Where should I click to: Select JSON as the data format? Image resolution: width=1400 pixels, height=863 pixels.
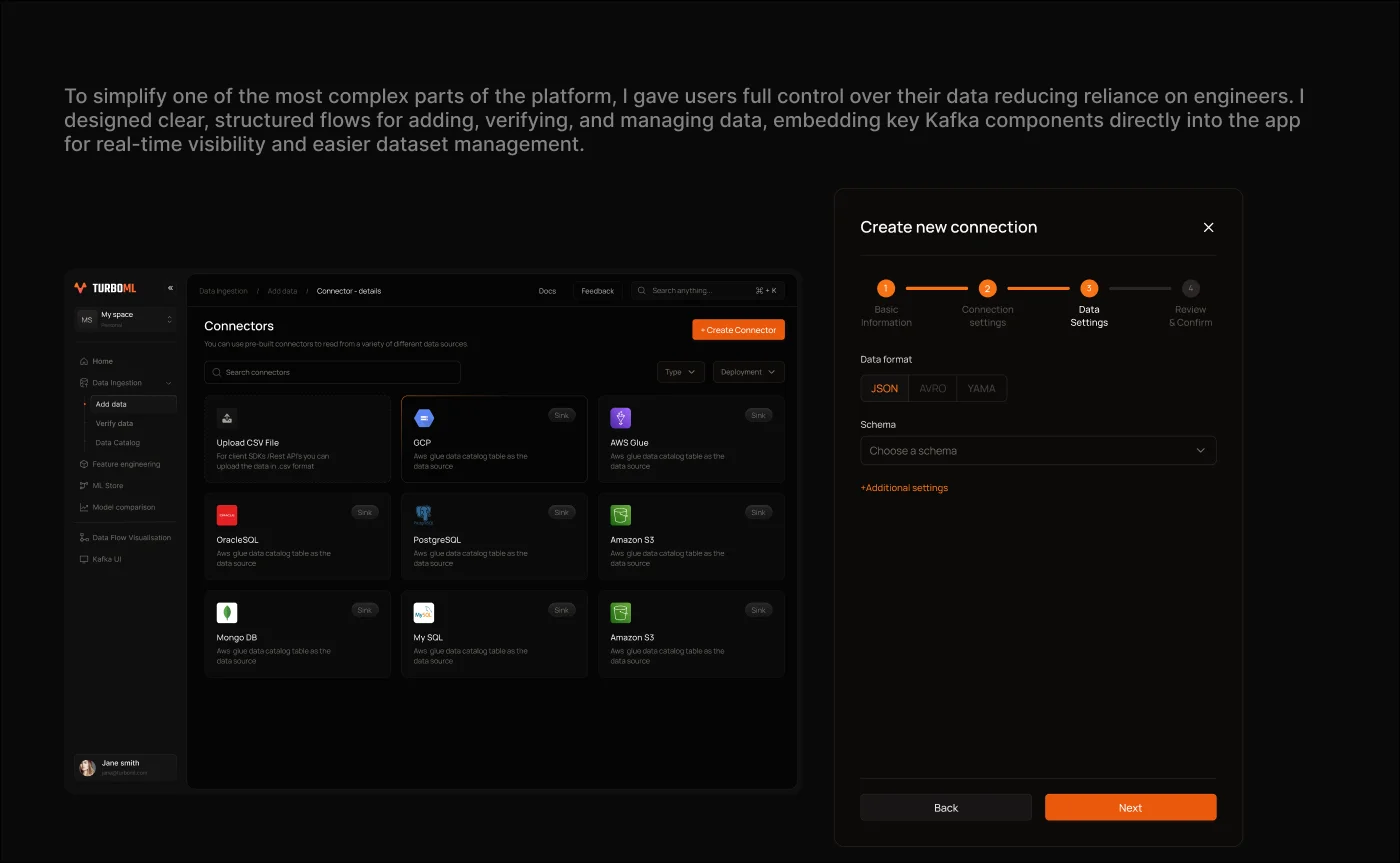(884, 388)
